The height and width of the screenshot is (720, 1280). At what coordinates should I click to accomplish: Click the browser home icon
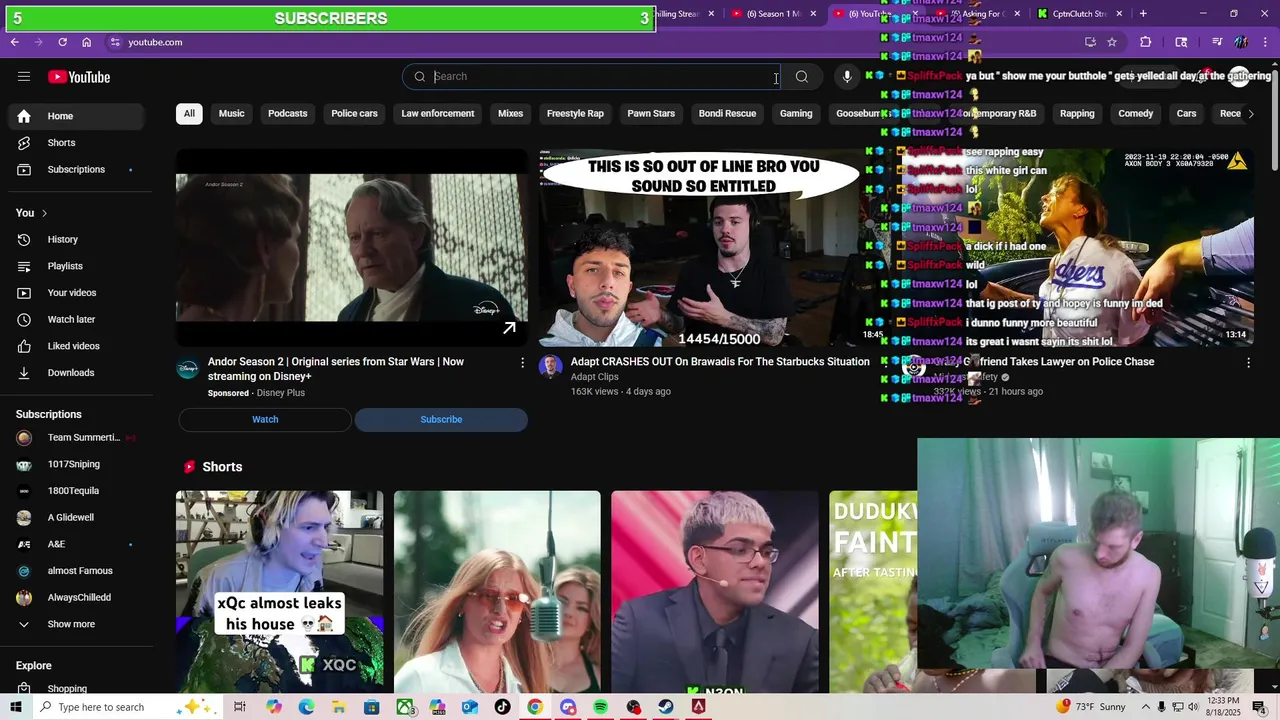click(87, 42)
